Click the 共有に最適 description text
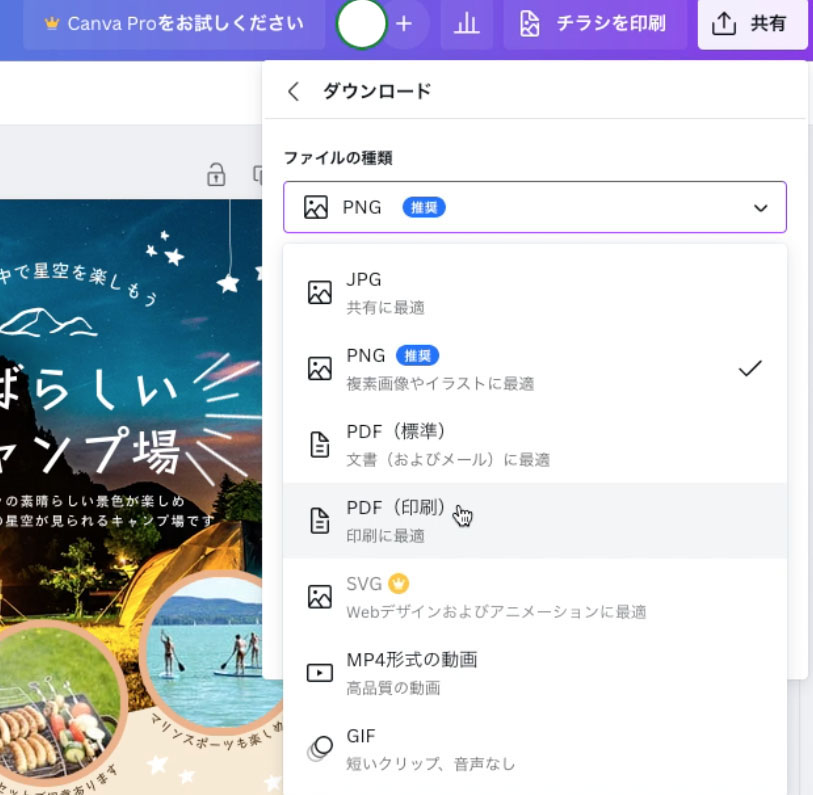Screen dimensions: 813x795 point(385,308)
